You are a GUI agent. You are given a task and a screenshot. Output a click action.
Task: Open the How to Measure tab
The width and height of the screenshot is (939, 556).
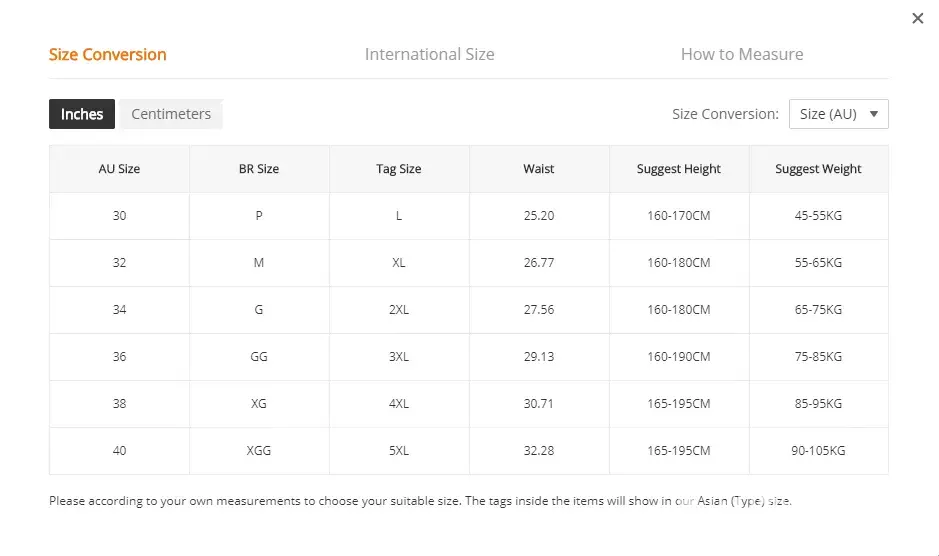[741, 54]
